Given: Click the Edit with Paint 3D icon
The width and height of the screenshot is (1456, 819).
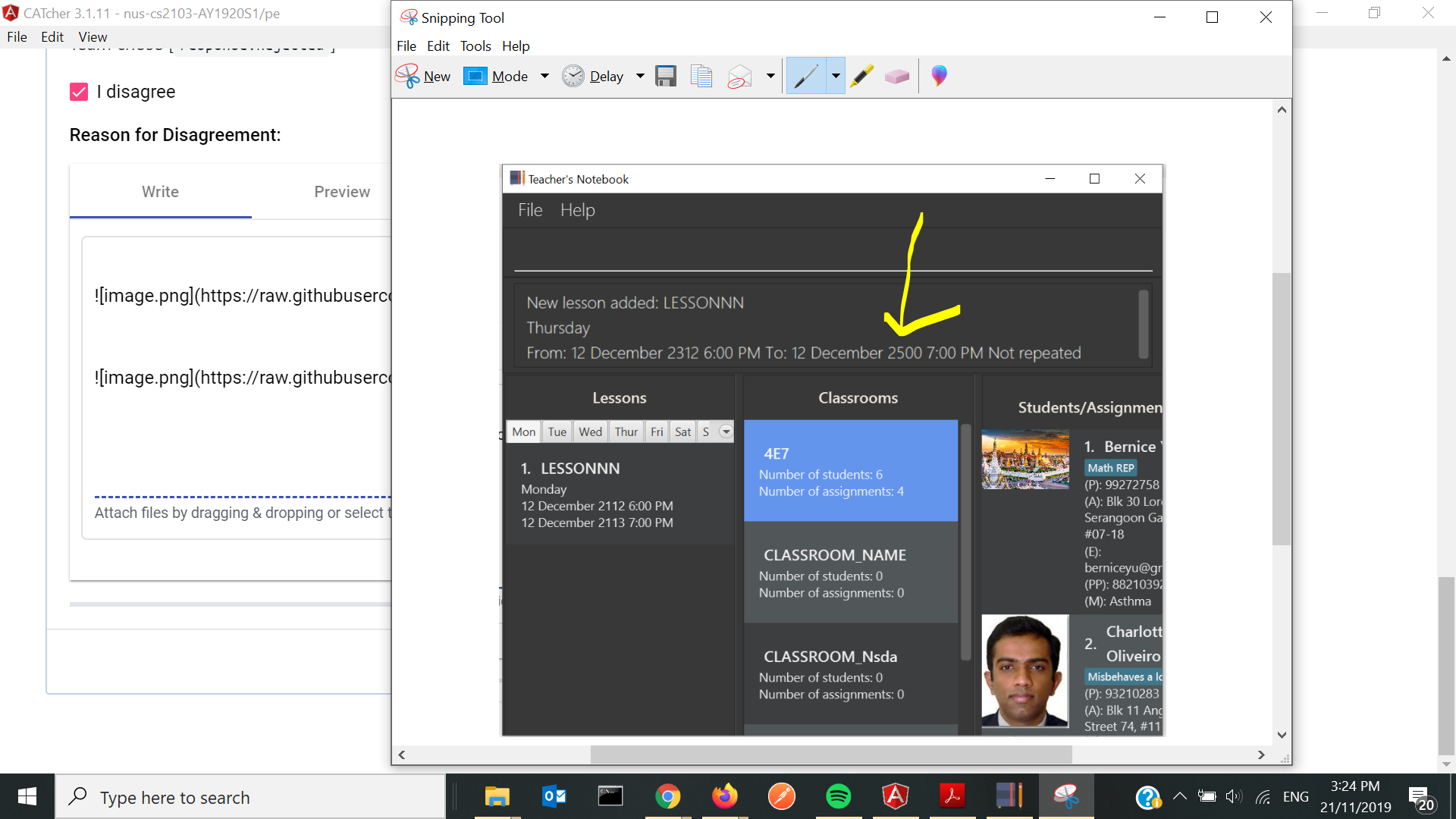Looking at the screenshot, I should click(x=939, y=76).
